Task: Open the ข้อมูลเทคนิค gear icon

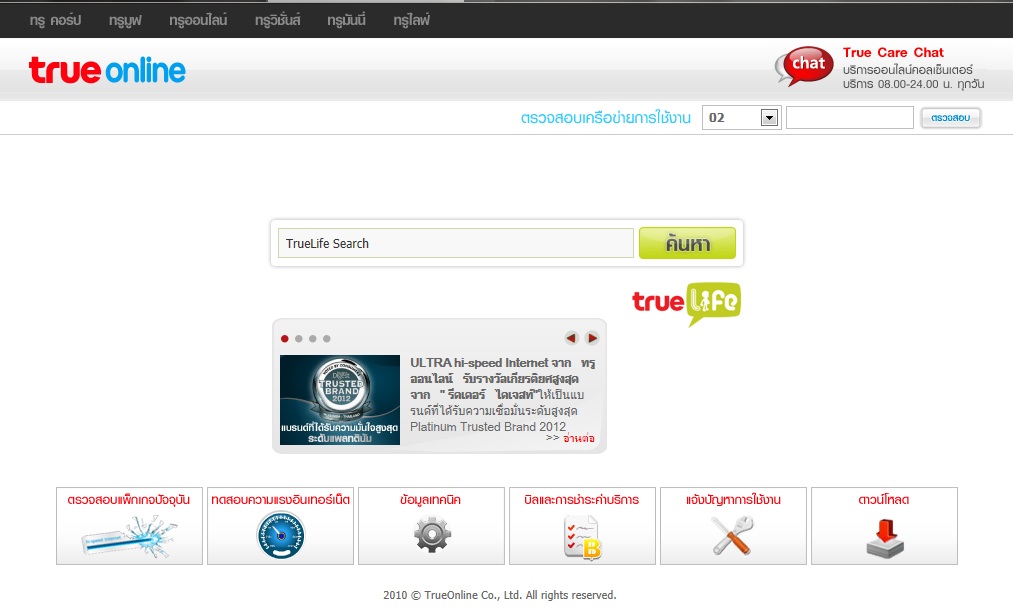Action: (x=432, y=535)
